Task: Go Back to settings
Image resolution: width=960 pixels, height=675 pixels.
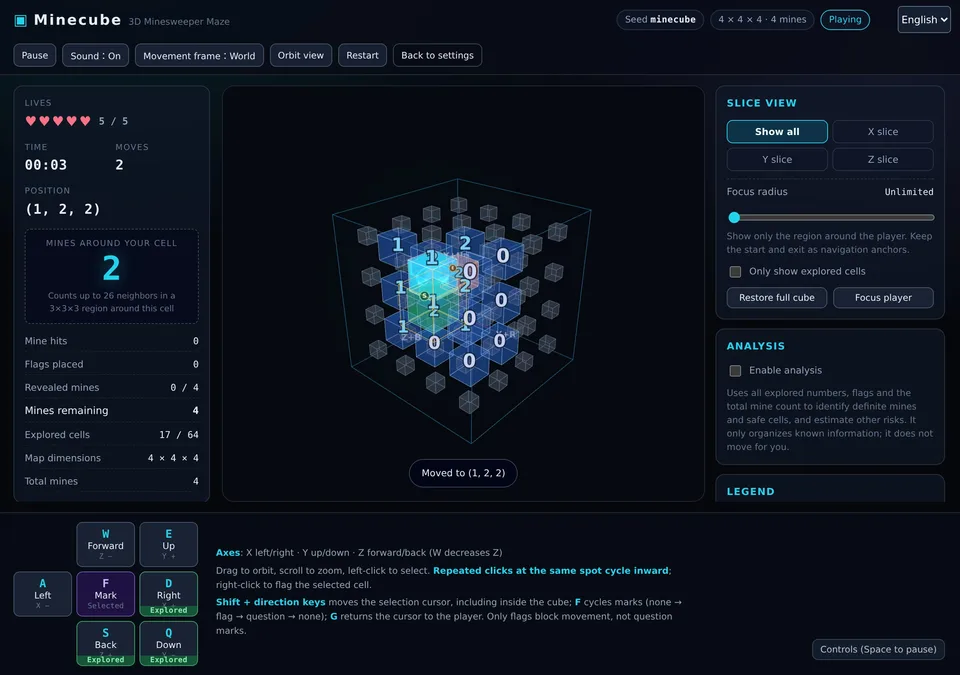Action: coord(437,55)
